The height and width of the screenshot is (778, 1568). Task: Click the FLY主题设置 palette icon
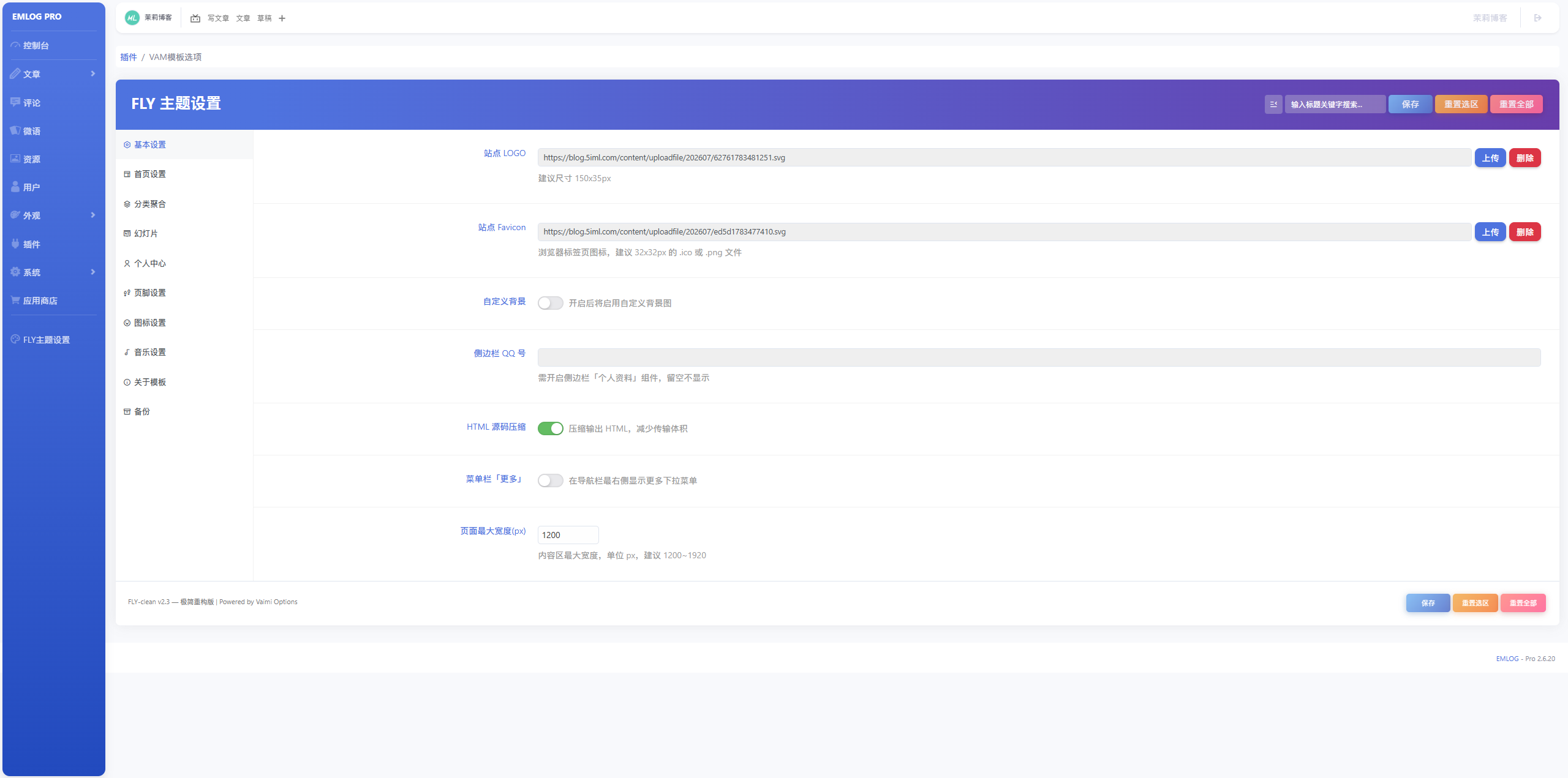click(x=15, y=339)
